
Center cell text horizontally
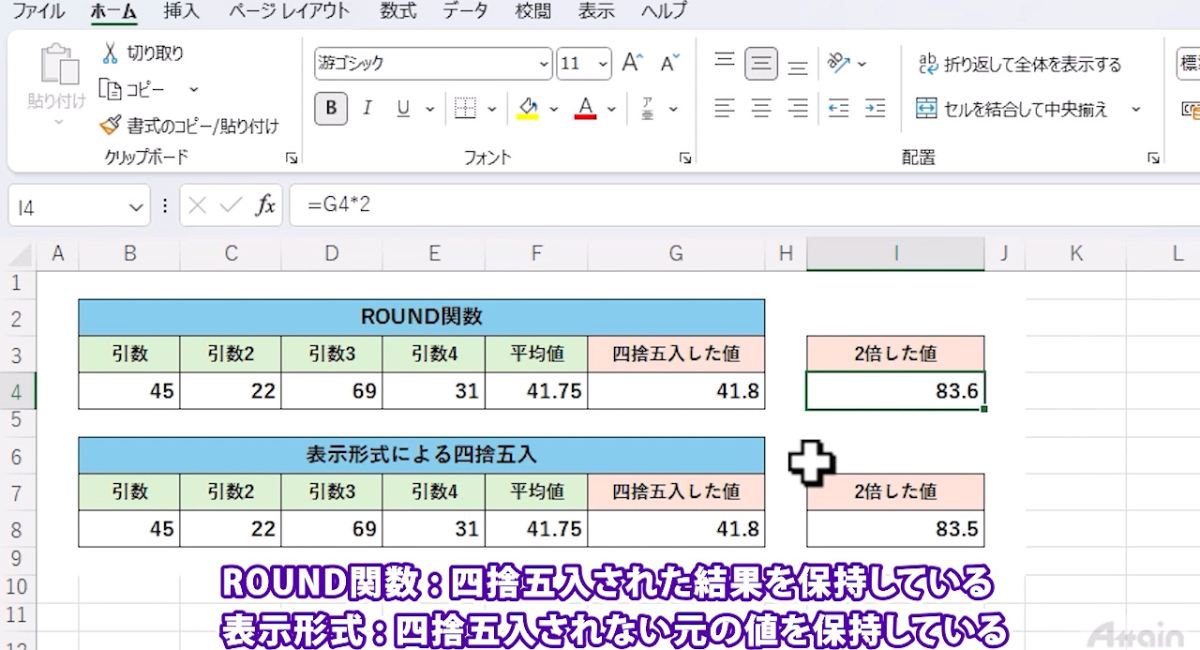pyautogui.click(x=761, y=108)
